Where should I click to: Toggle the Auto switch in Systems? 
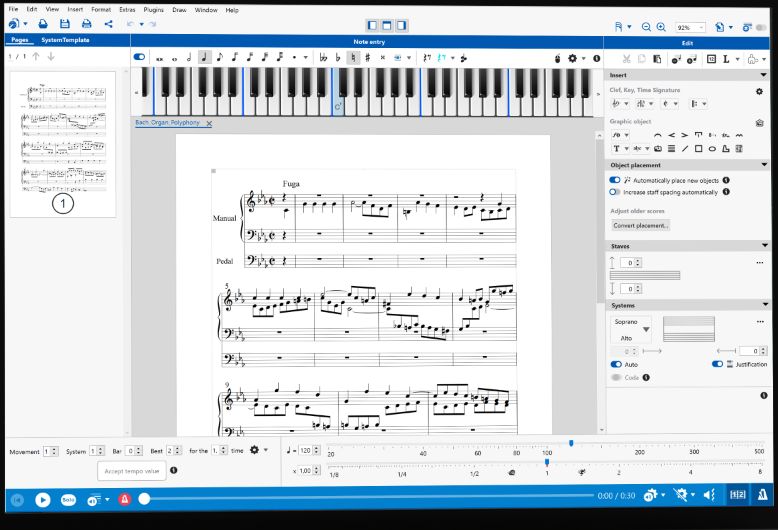(x=616, y=364)
